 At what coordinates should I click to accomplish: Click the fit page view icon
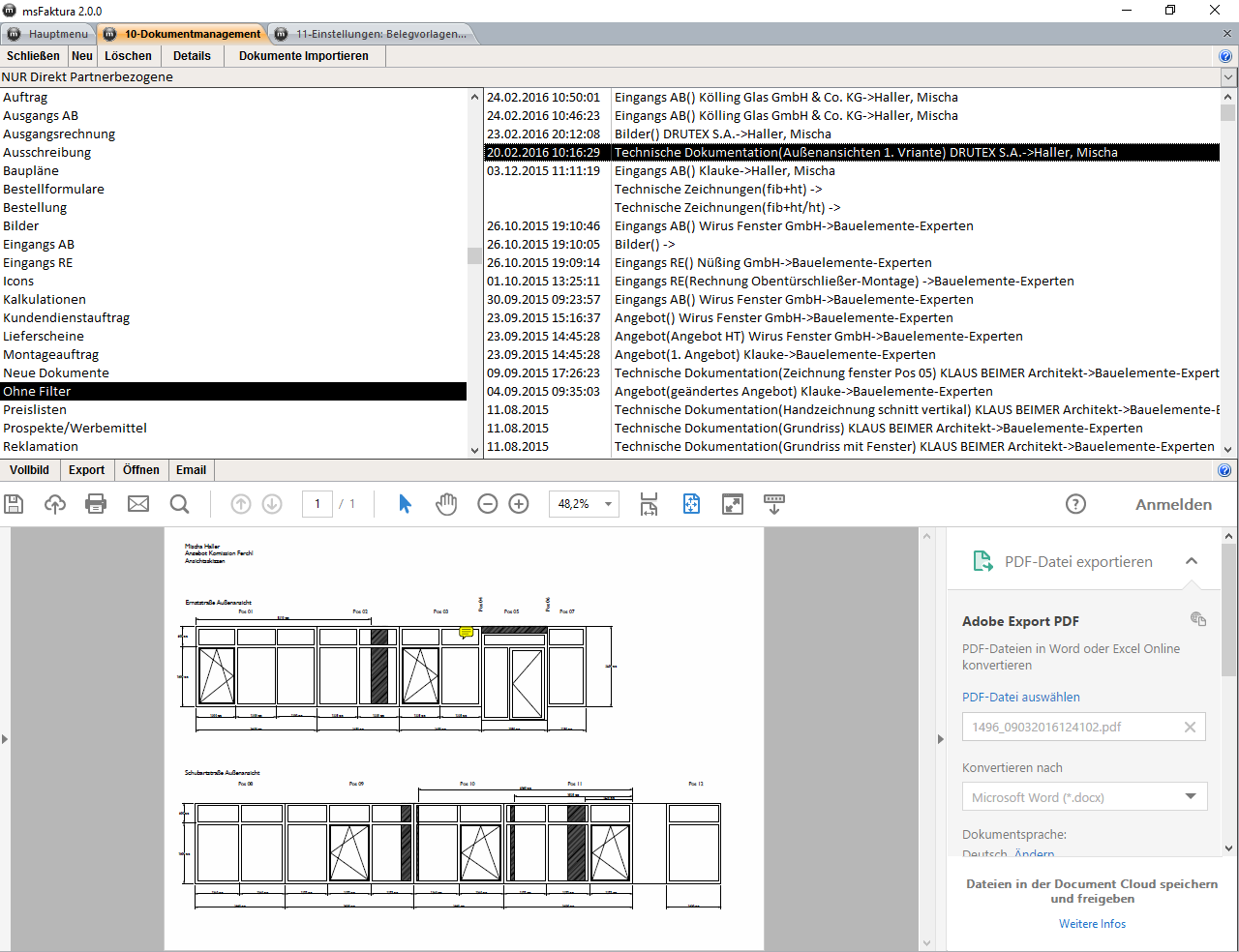click(691, 504)
